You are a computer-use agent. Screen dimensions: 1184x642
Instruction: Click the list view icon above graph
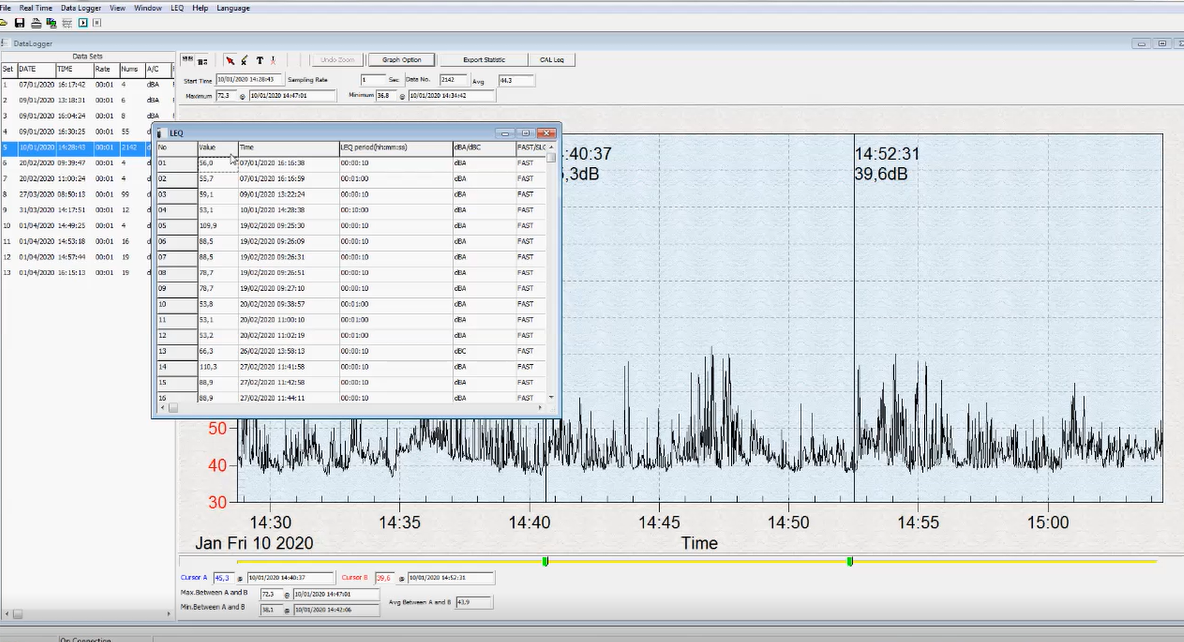202,60
